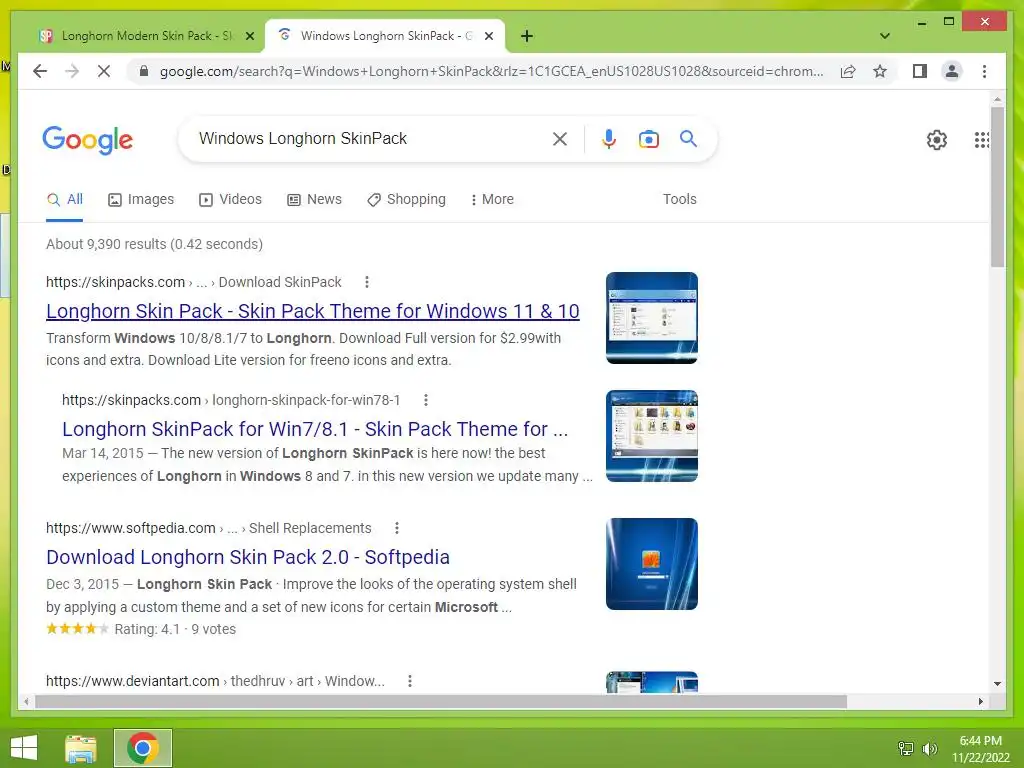Open a new browser tab

[x=527, y=36]
